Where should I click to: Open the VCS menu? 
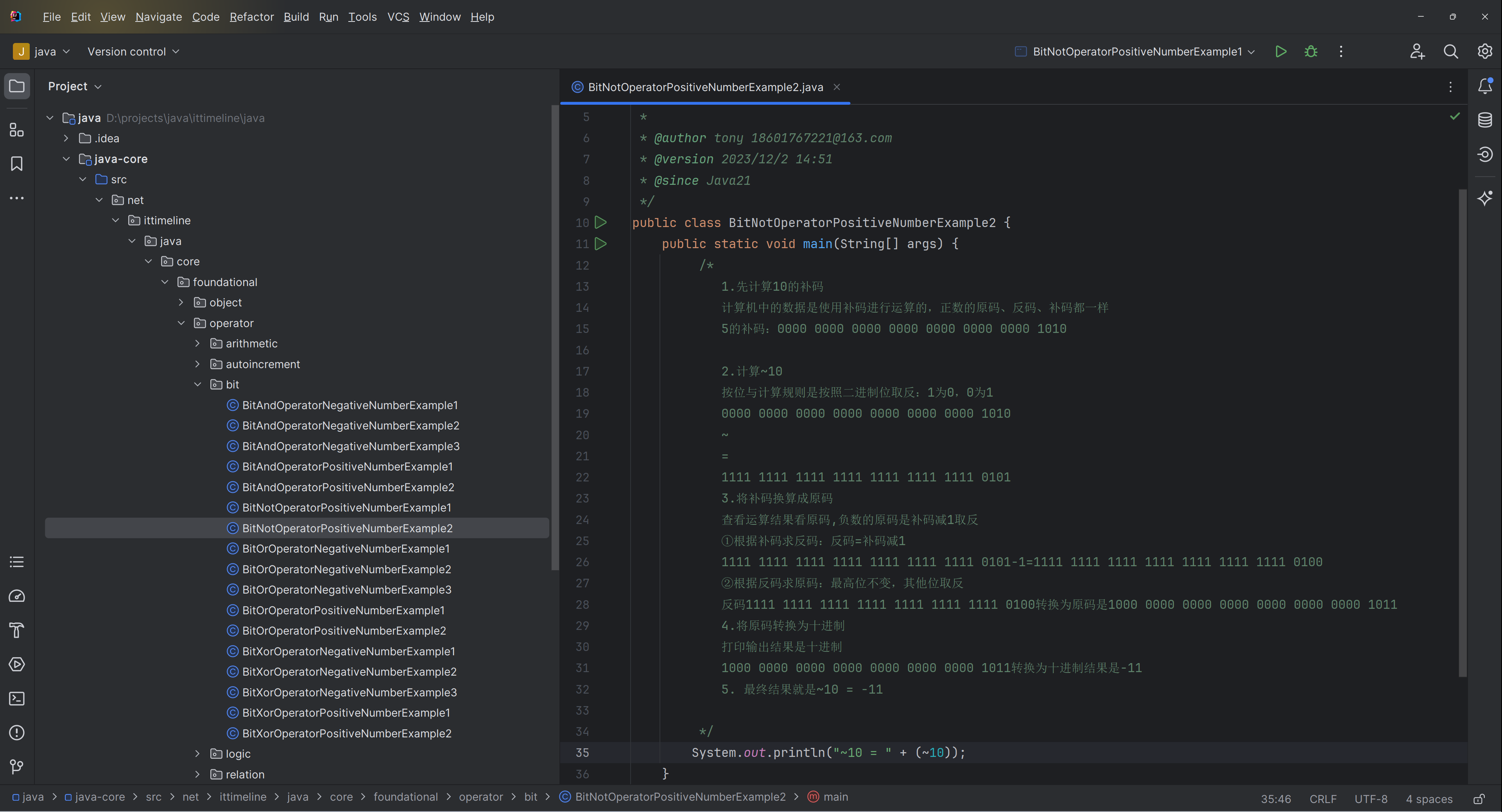(398, 17)
